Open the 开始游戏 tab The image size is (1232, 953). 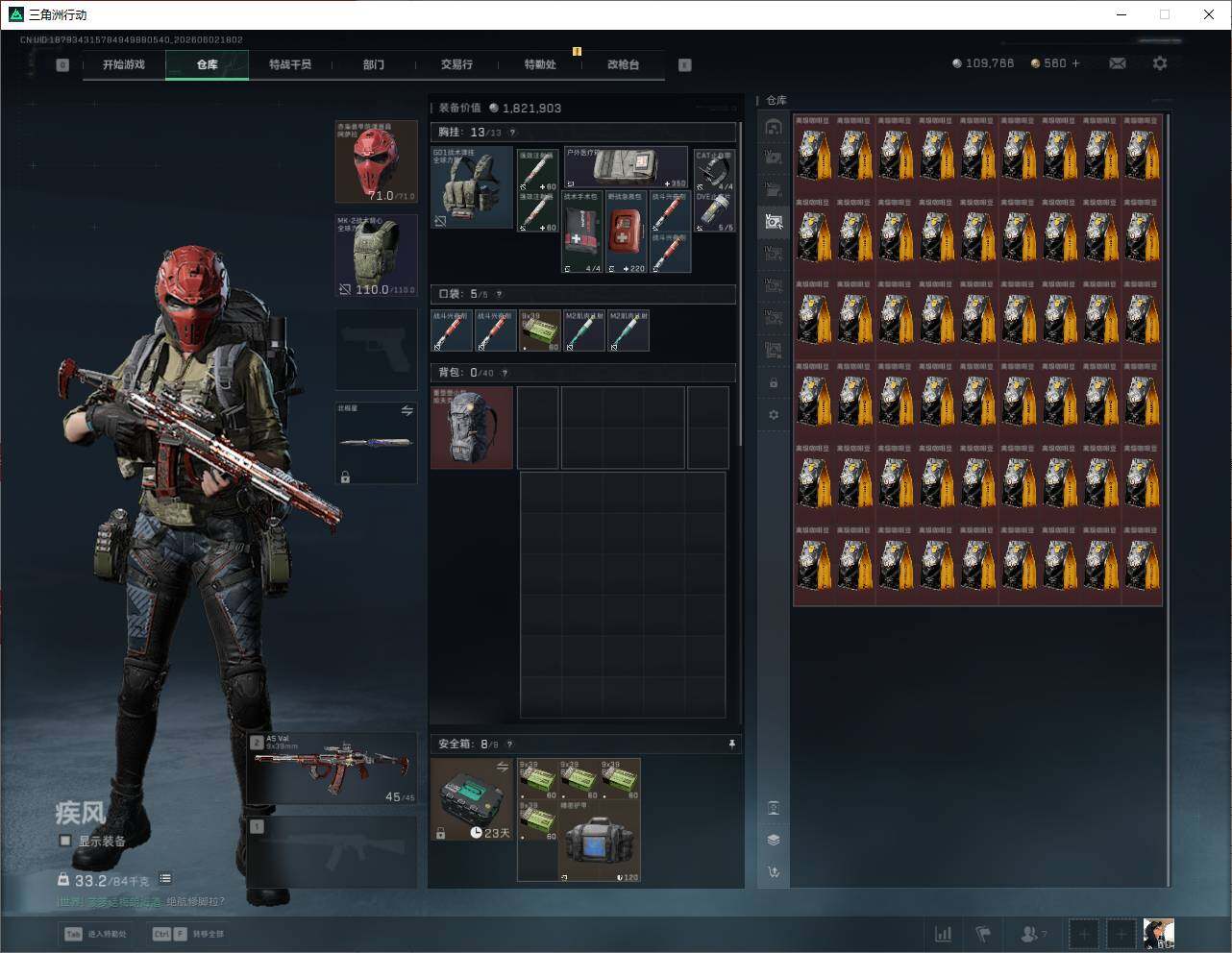pos(124,64)
